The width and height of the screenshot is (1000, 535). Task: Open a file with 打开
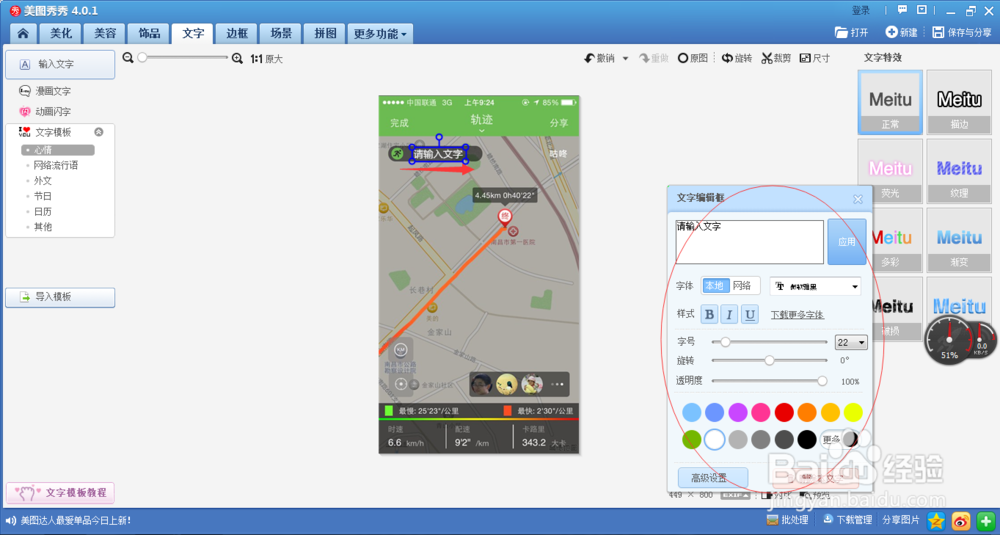[851, 33]
